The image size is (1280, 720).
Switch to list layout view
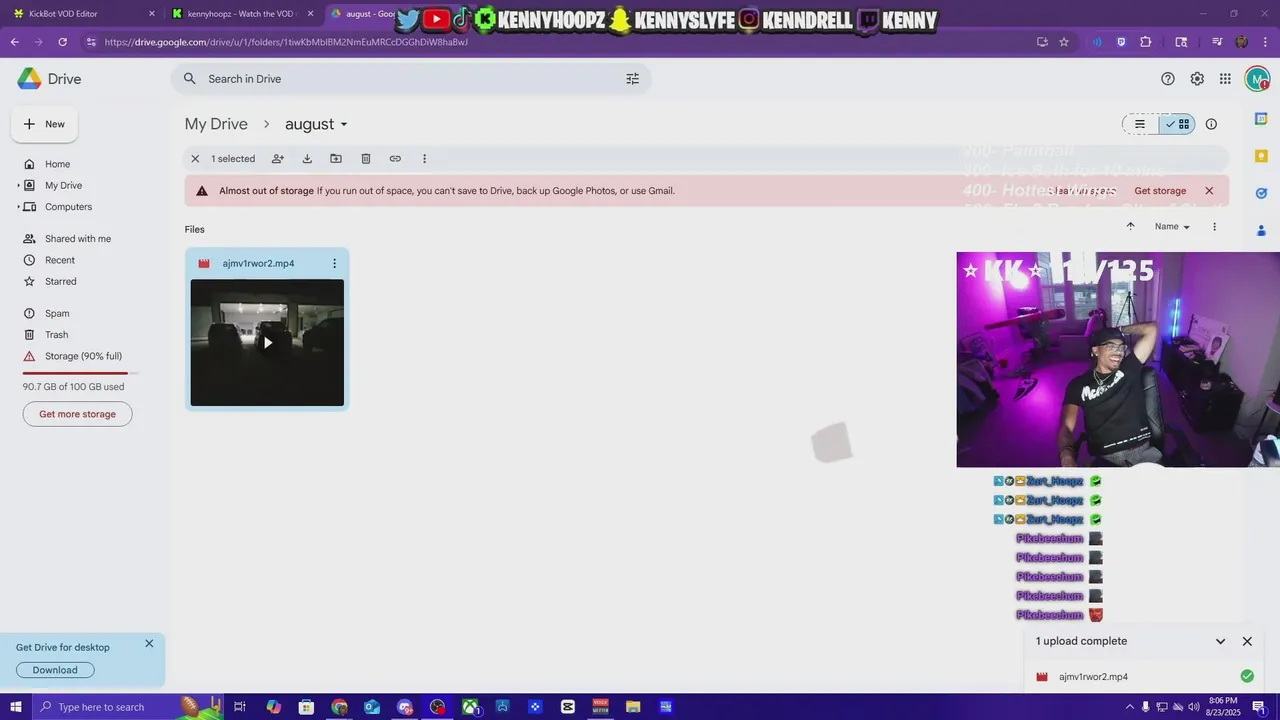(1140, 124)
